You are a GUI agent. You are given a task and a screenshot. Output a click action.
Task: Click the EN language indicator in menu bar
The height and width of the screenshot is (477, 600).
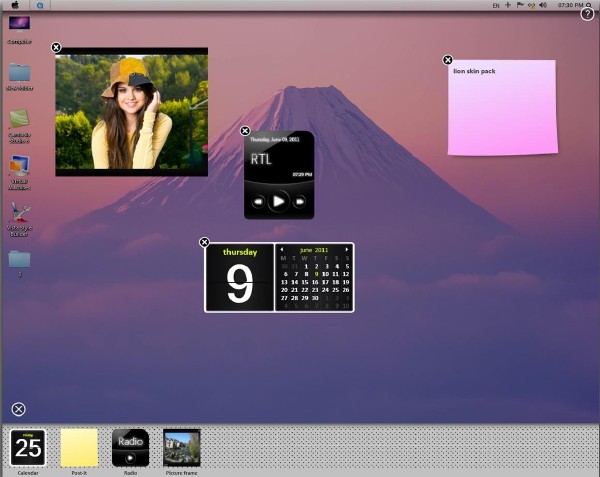497,6
